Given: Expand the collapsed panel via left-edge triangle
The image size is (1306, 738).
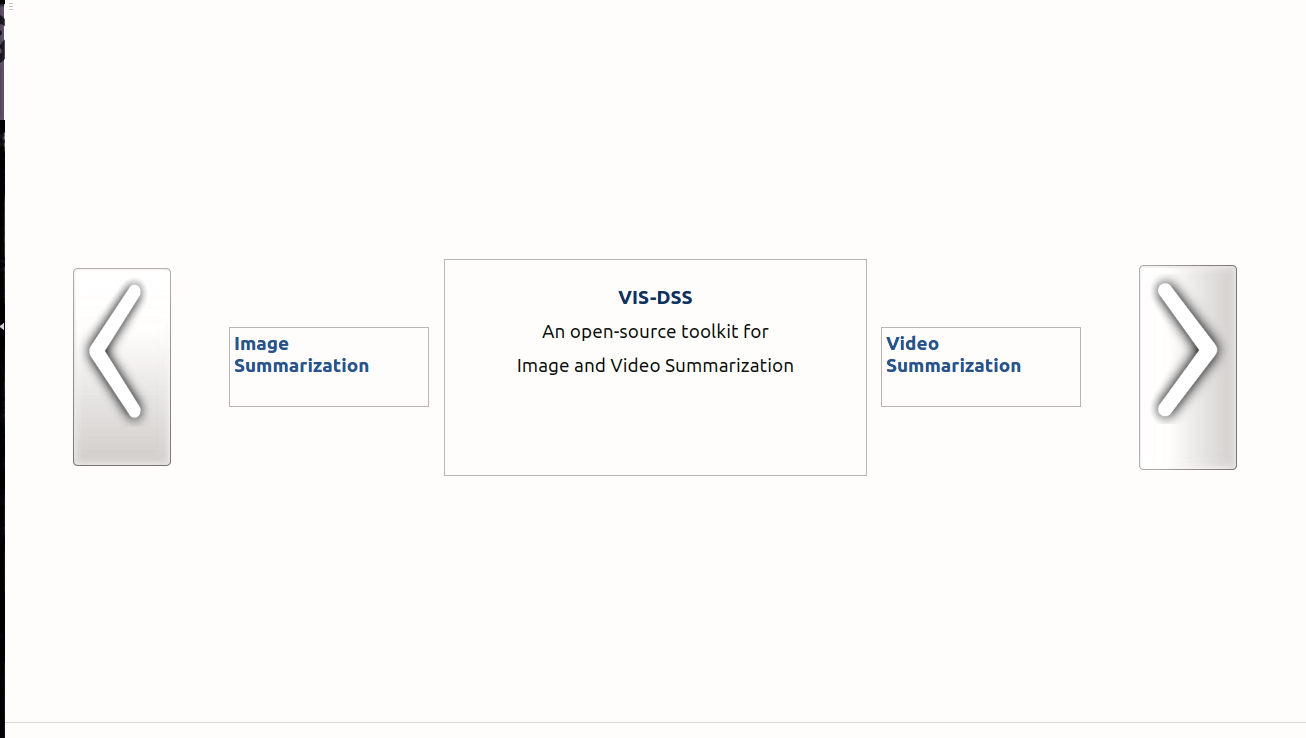Looking at the screenshot, I should coord(3,326).
